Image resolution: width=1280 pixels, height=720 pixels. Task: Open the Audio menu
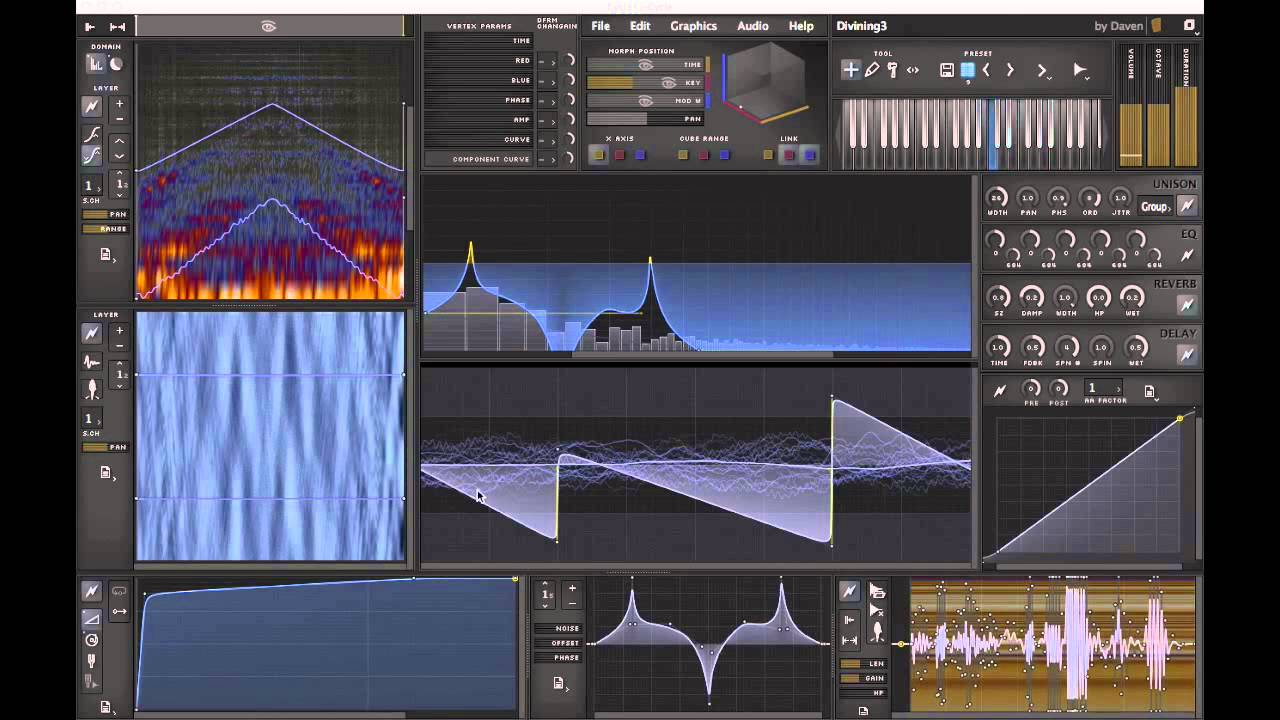click(x=753, y=26)
